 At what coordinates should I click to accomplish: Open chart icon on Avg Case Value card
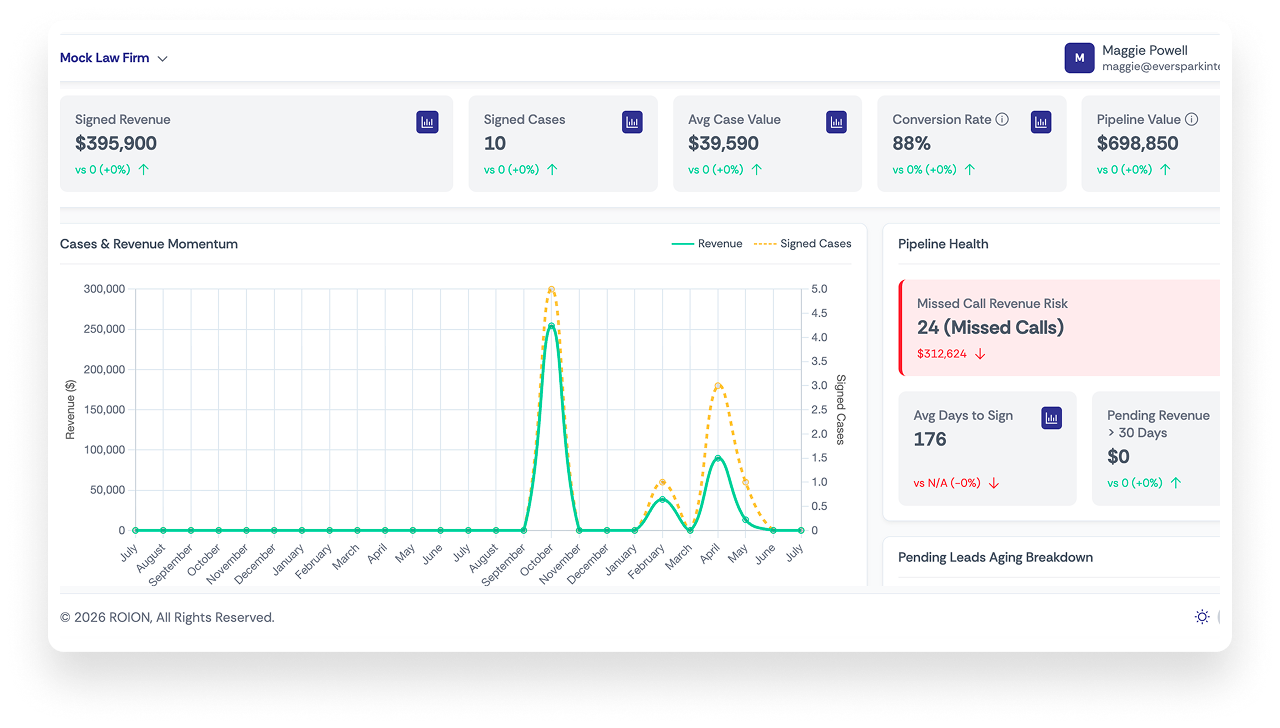837,122
